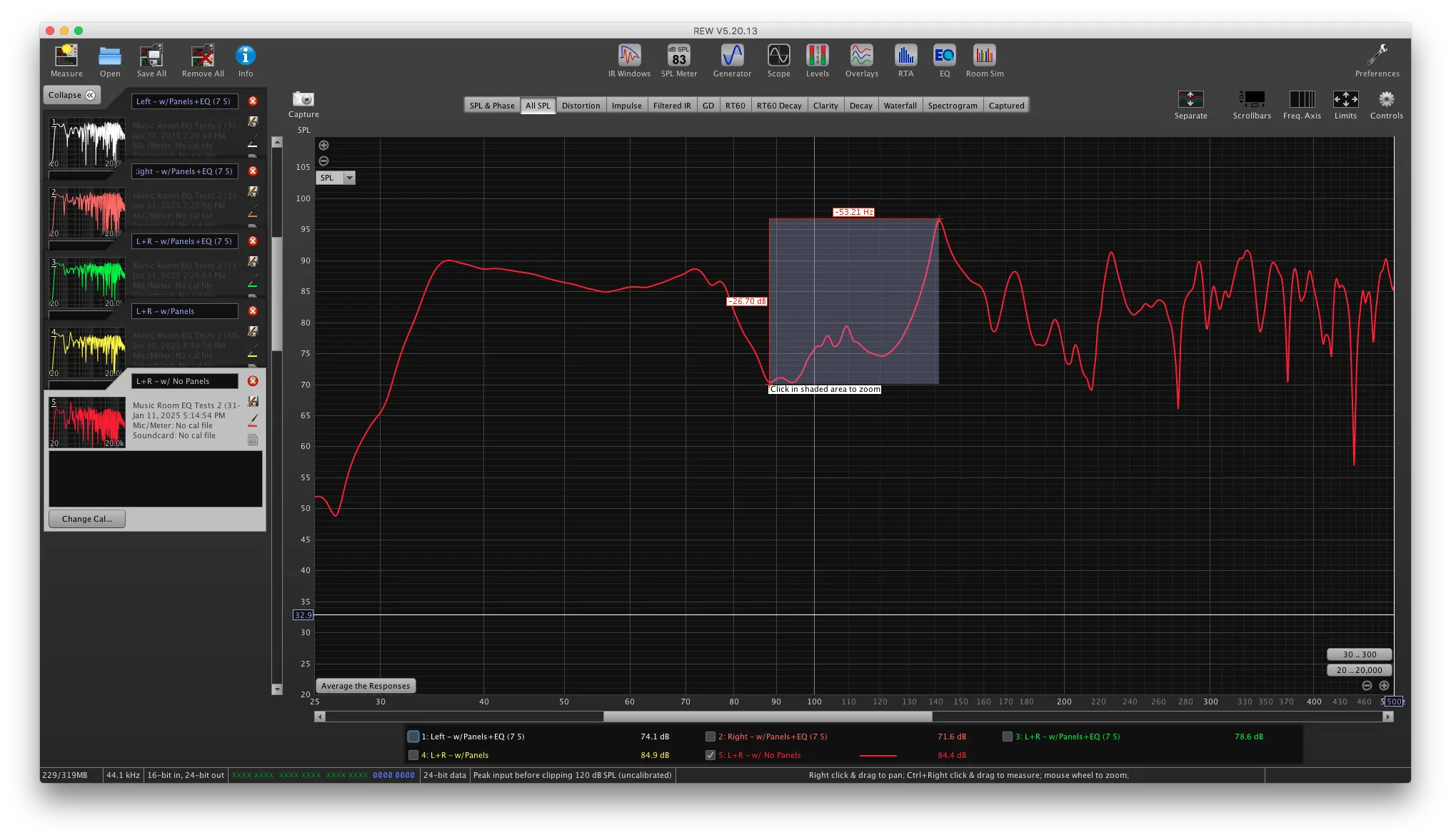Click the Measure toolbar icon
Image resolution: width=1451 pixels, height=840 pixels.
click(66, 56)
